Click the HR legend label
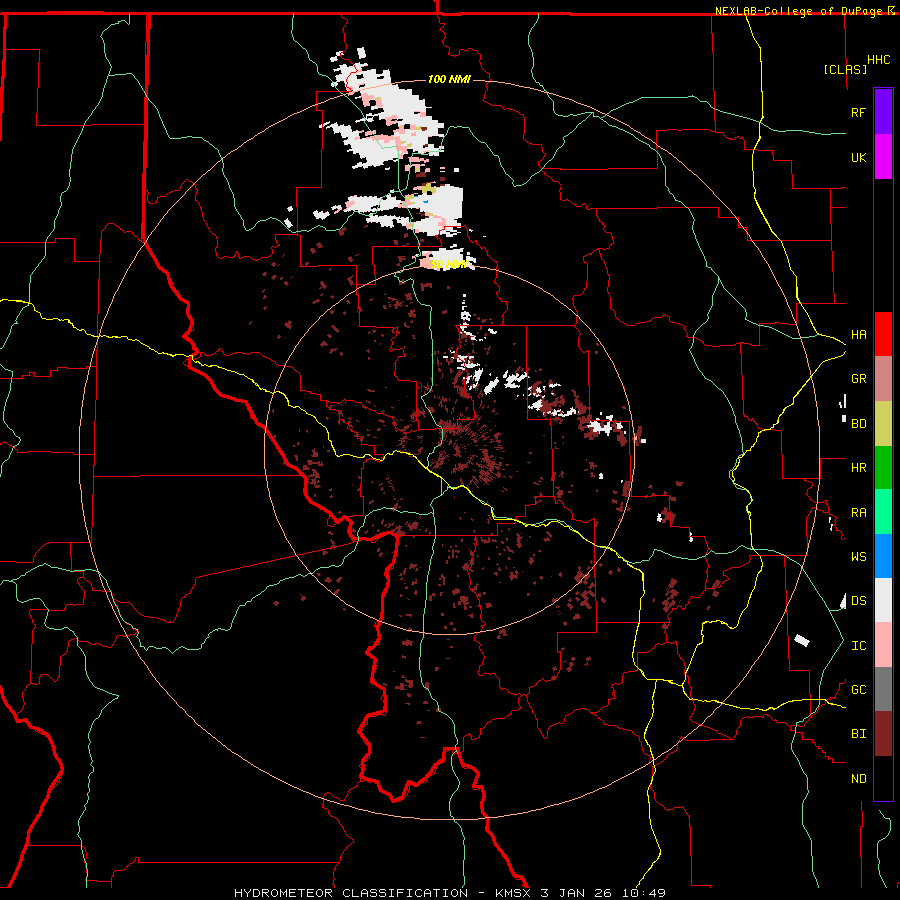900x900 pixels. (858, 468)
